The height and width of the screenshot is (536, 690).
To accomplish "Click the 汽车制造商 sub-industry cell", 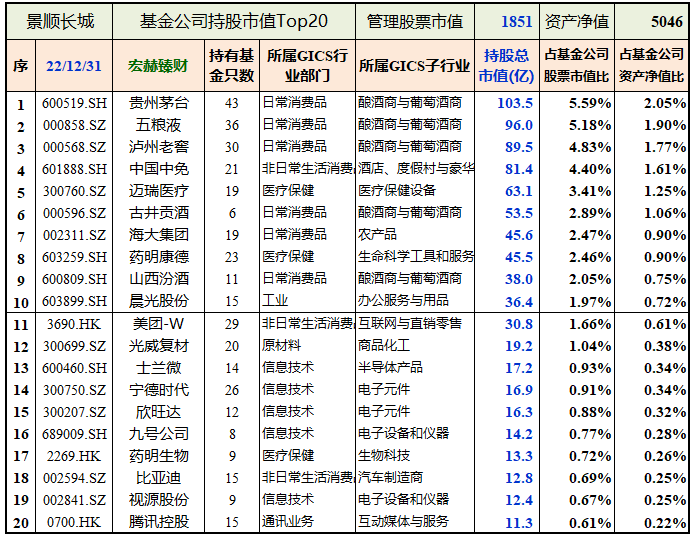I will click(390, 477).
